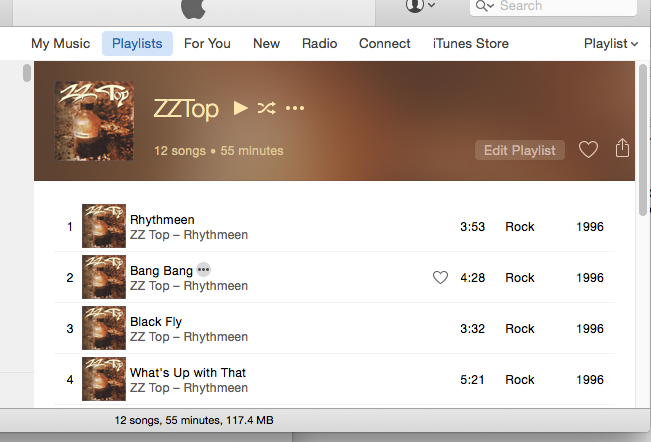Expand the search magnifier options arrow
The height and width of the screenshot is (442, 651).
[x=485, y=6]
